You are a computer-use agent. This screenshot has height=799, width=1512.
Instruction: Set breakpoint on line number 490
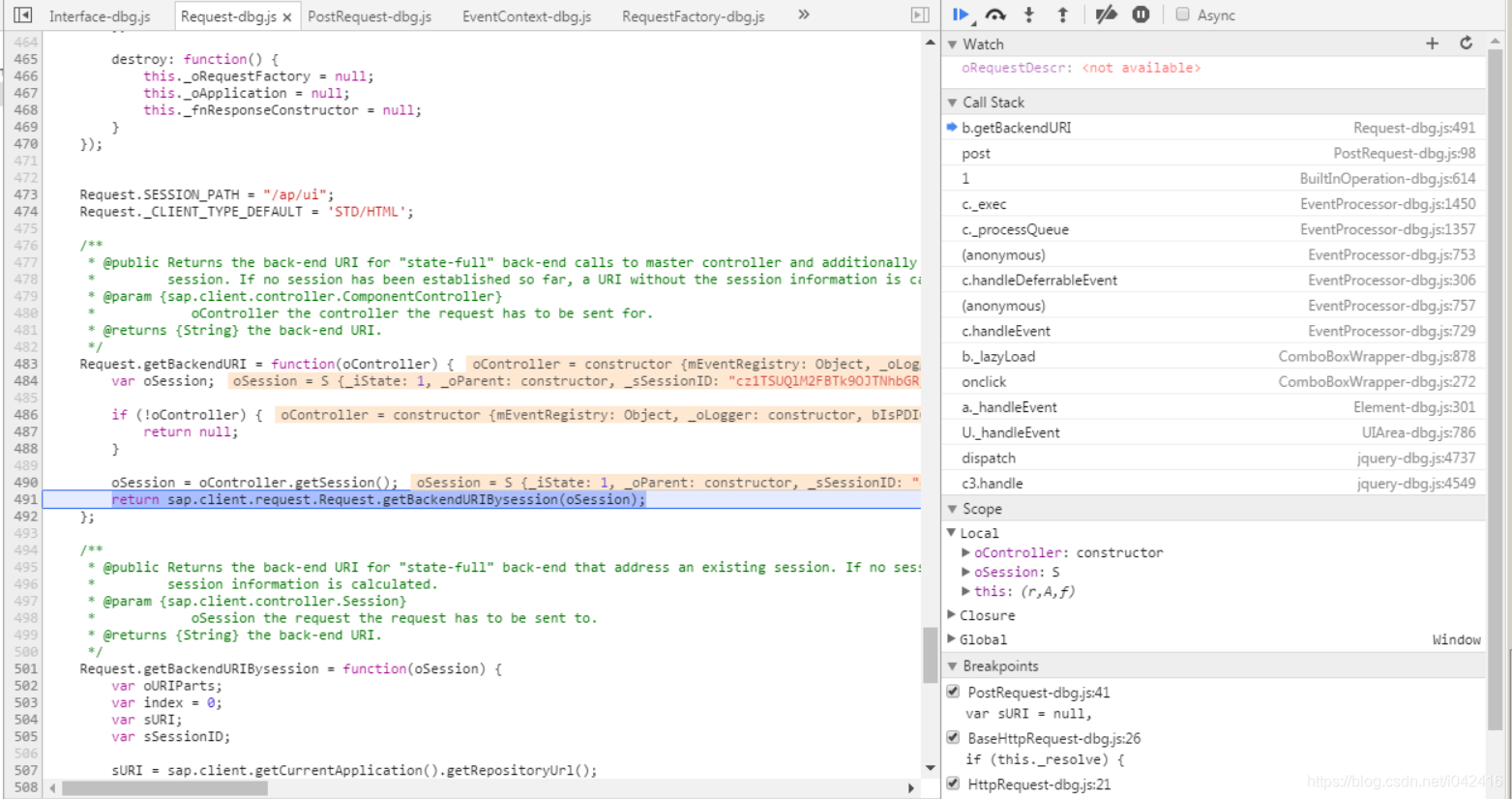click(26, 482)
